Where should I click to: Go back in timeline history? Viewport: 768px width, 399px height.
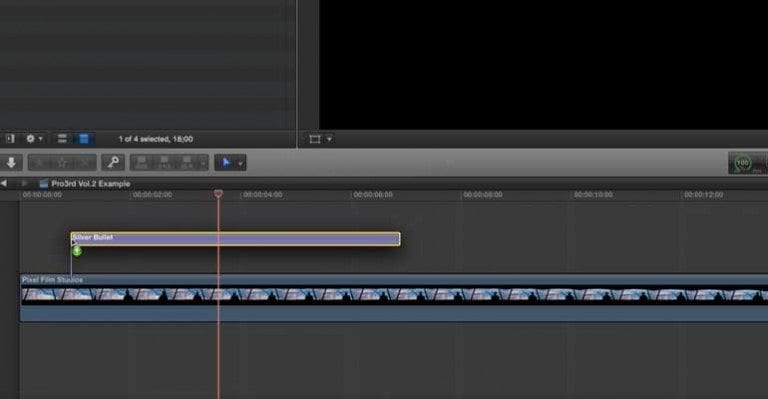click(4, 184)
